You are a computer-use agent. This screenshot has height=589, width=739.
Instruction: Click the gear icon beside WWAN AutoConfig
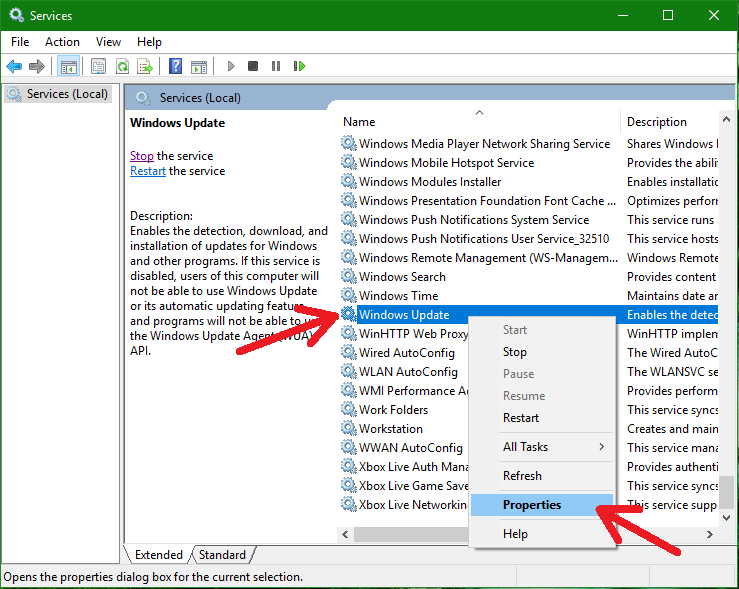pos(348,447)
